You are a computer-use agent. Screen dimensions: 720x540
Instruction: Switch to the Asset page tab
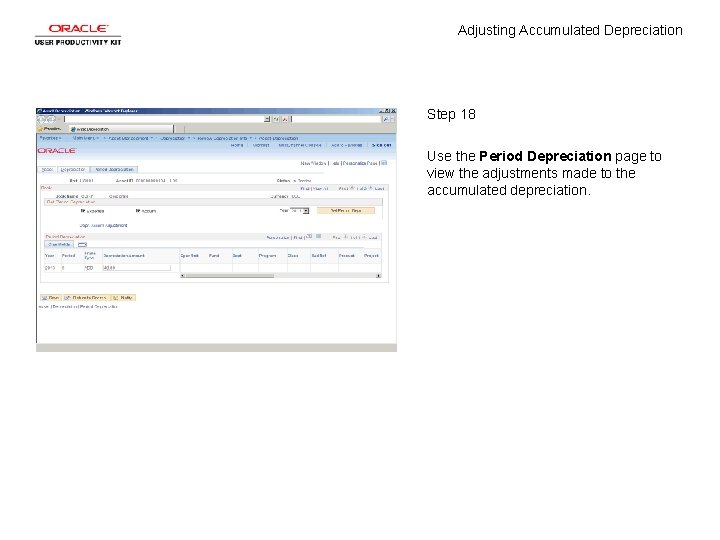pyautogui.click(x=47, y=169)
